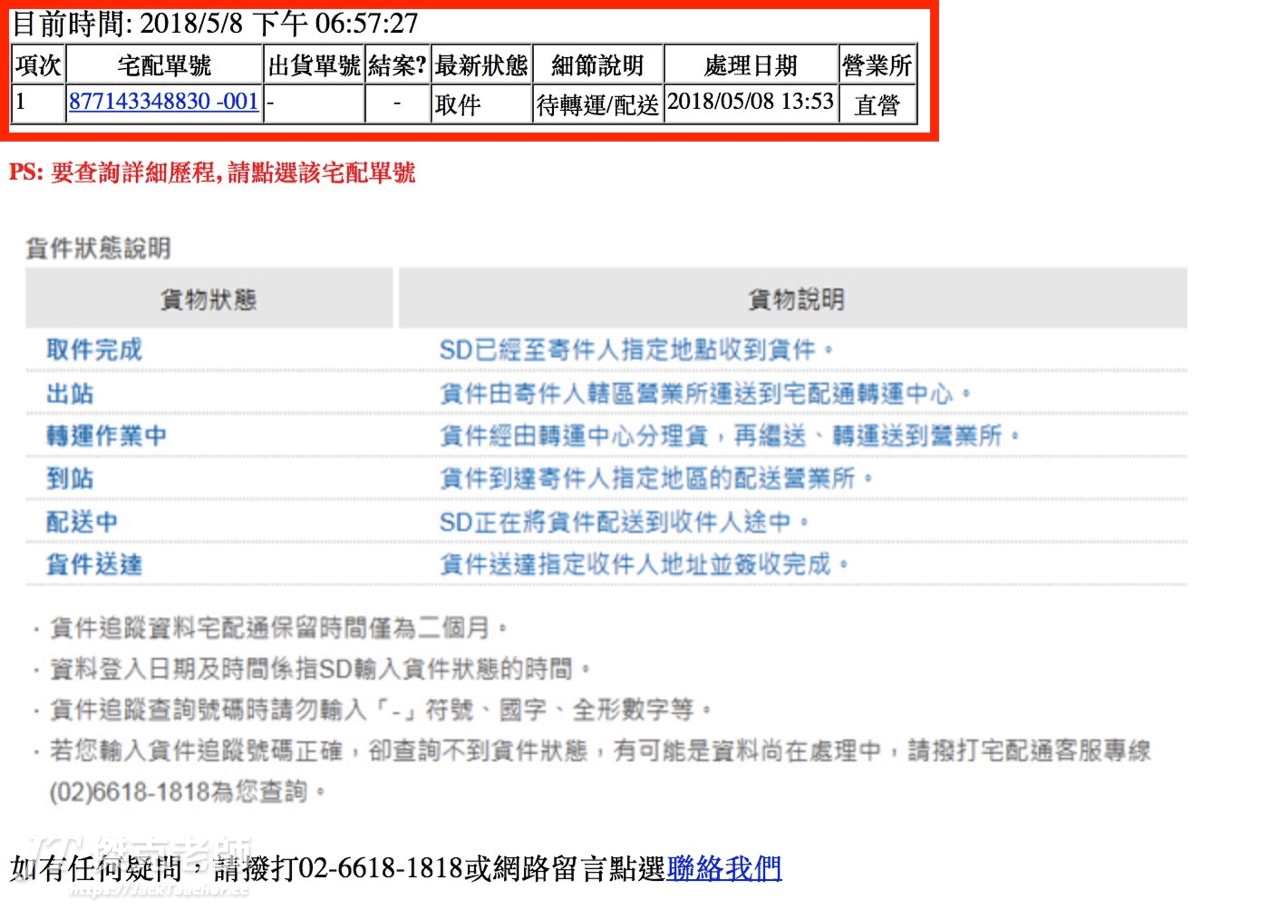Click the 如有任何疑問 footer text
1280x910 pixels.
click(x=98, y=868)
